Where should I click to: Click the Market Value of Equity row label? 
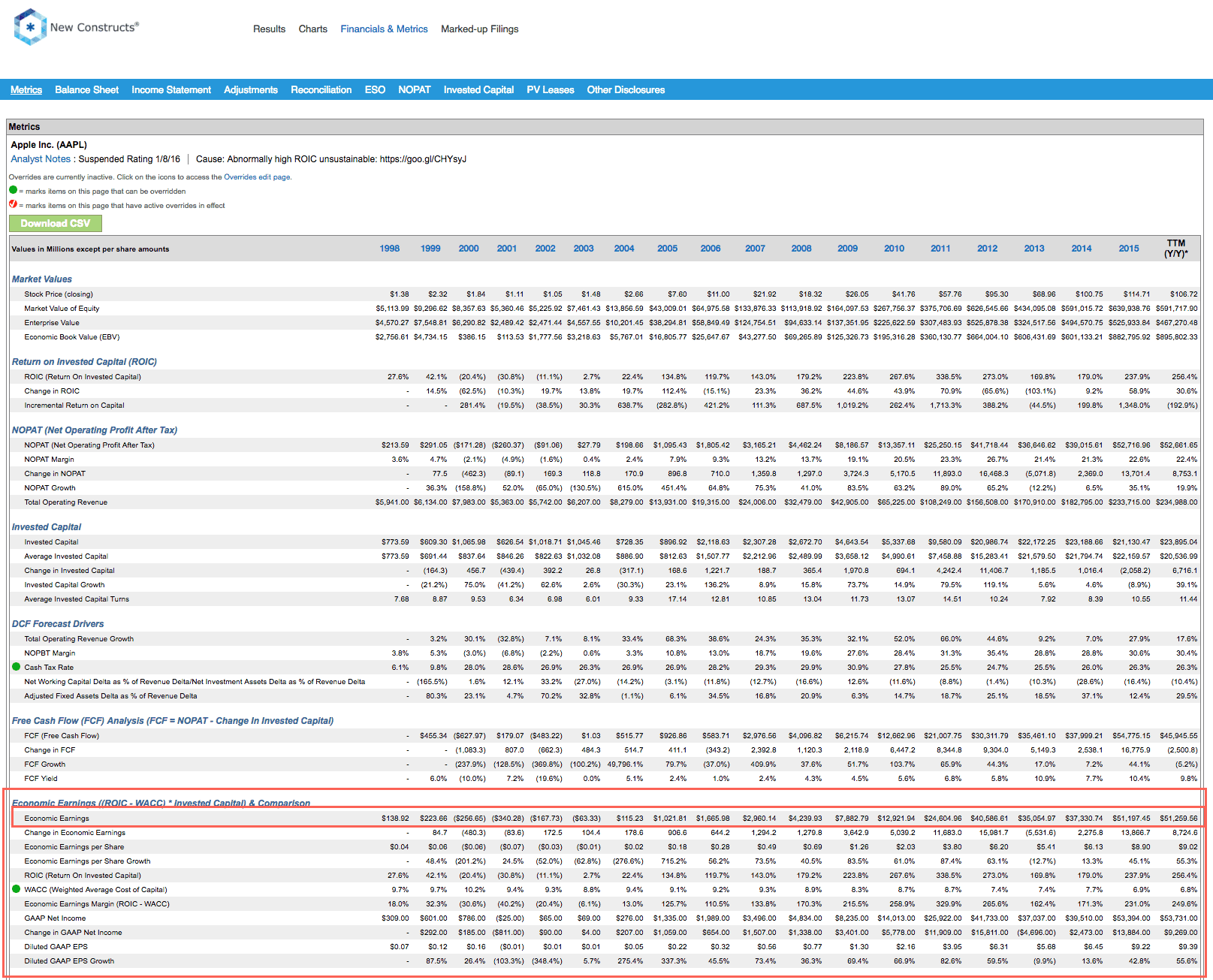tap(62, 309)
